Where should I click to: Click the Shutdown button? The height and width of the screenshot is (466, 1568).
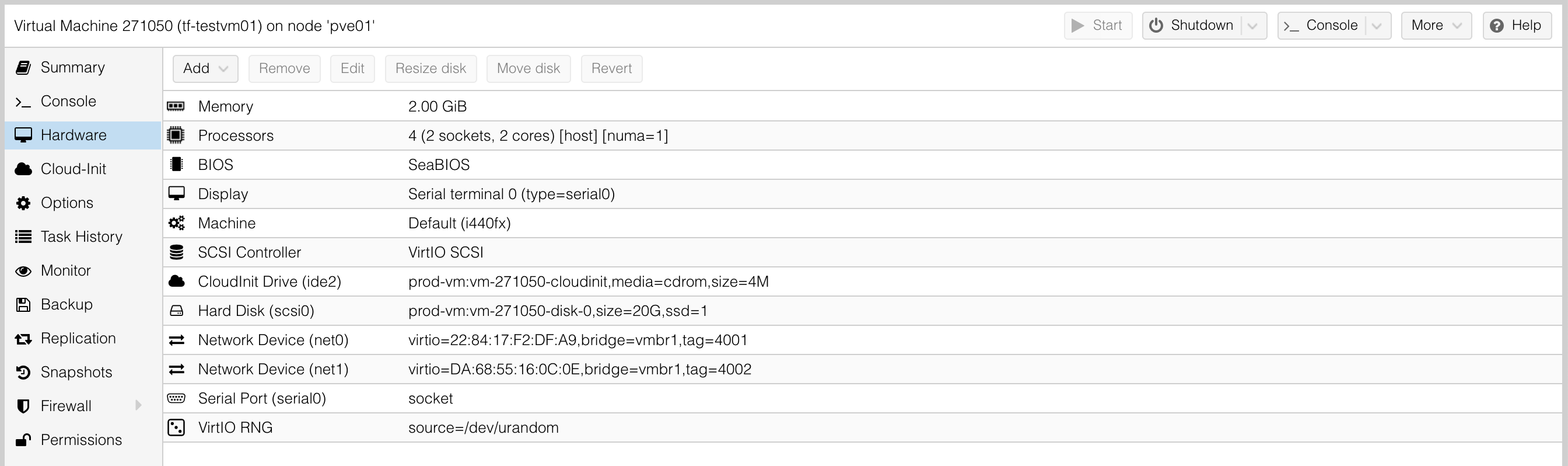click(1192, 26)
